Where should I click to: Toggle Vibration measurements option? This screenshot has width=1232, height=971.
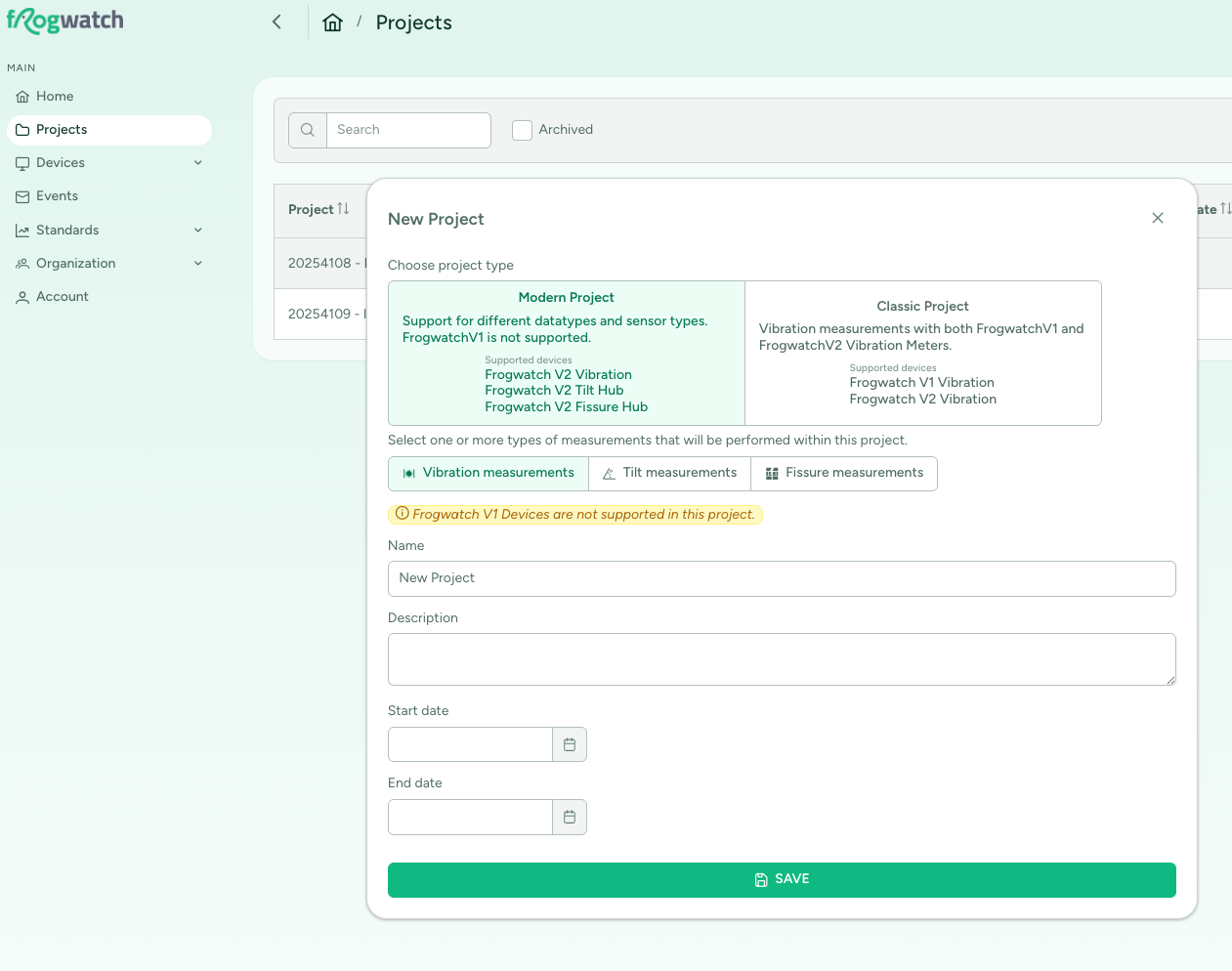(x=489, y=473)
